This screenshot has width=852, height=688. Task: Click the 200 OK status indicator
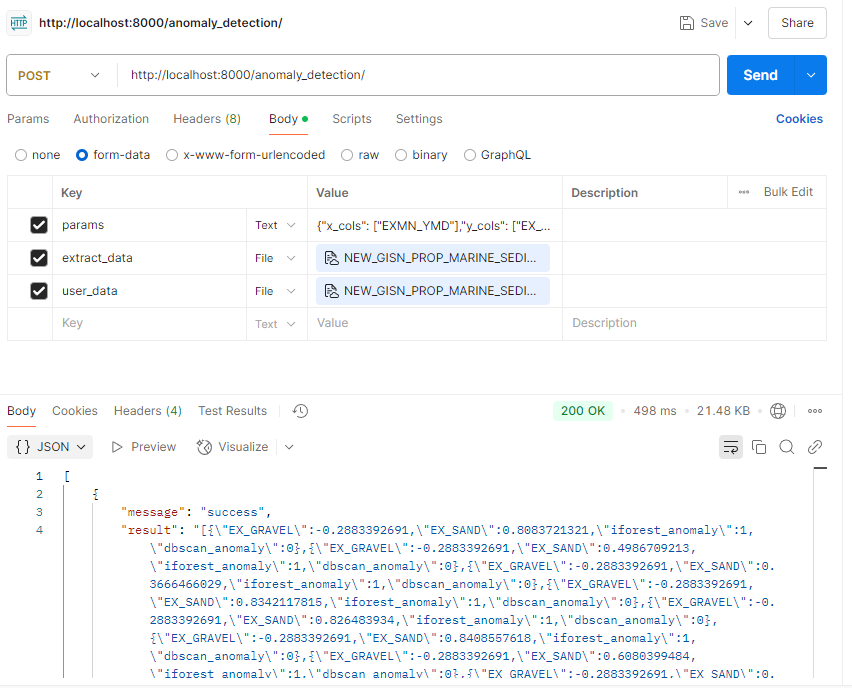583,410
